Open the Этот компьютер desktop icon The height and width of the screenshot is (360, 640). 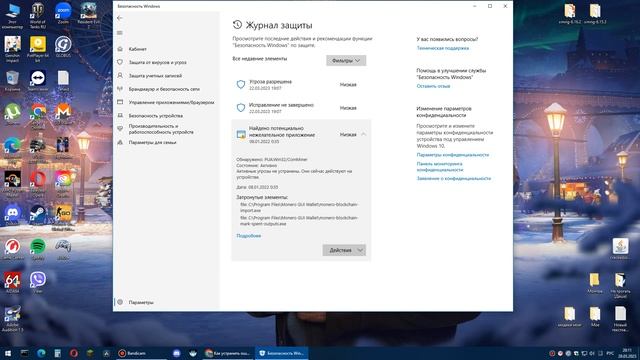point(13,16)
